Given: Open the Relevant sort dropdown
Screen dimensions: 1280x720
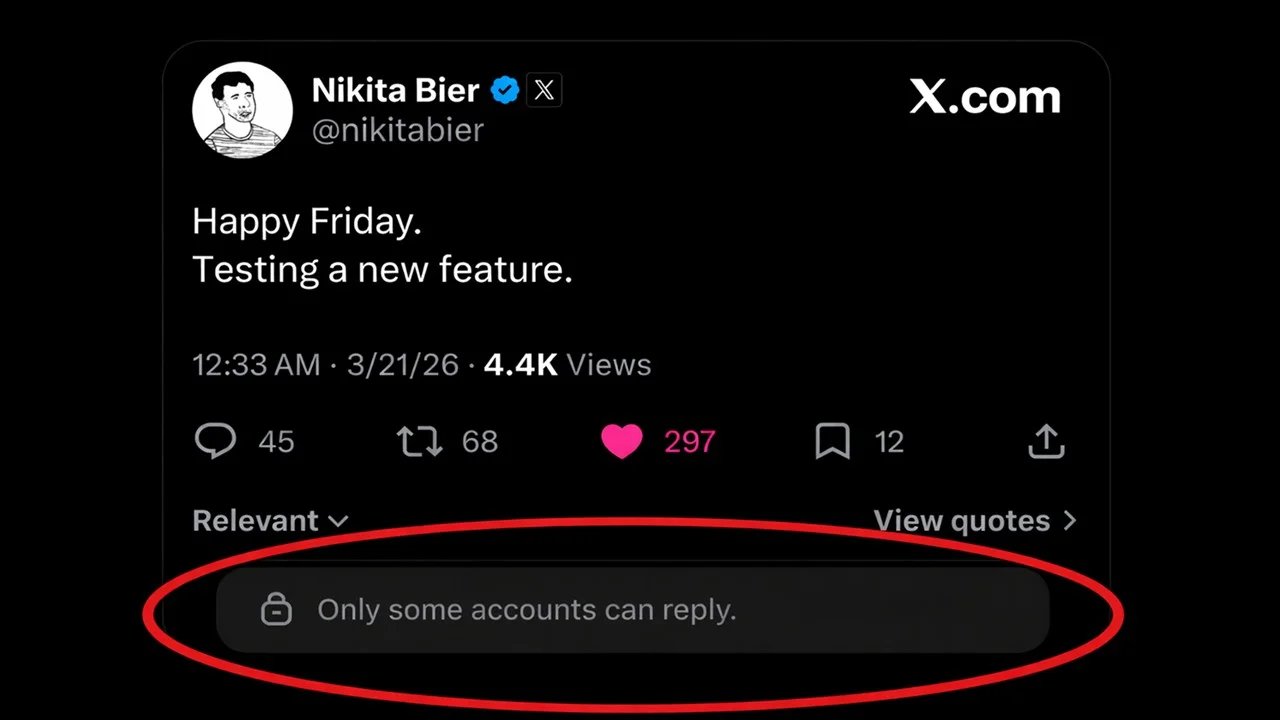Looking at the screenshot, I should (x=256, y=521).
